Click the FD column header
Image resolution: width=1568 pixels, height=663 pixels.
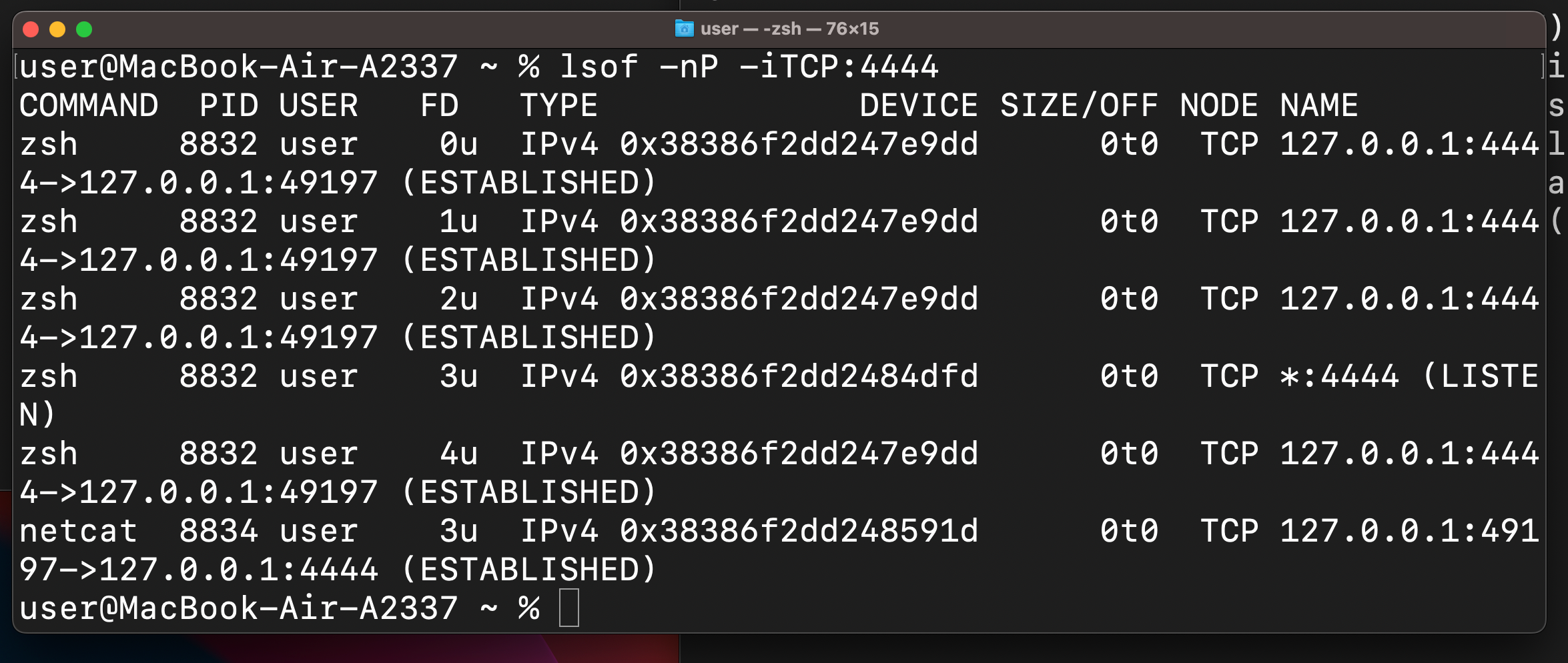tap(439, 105)
